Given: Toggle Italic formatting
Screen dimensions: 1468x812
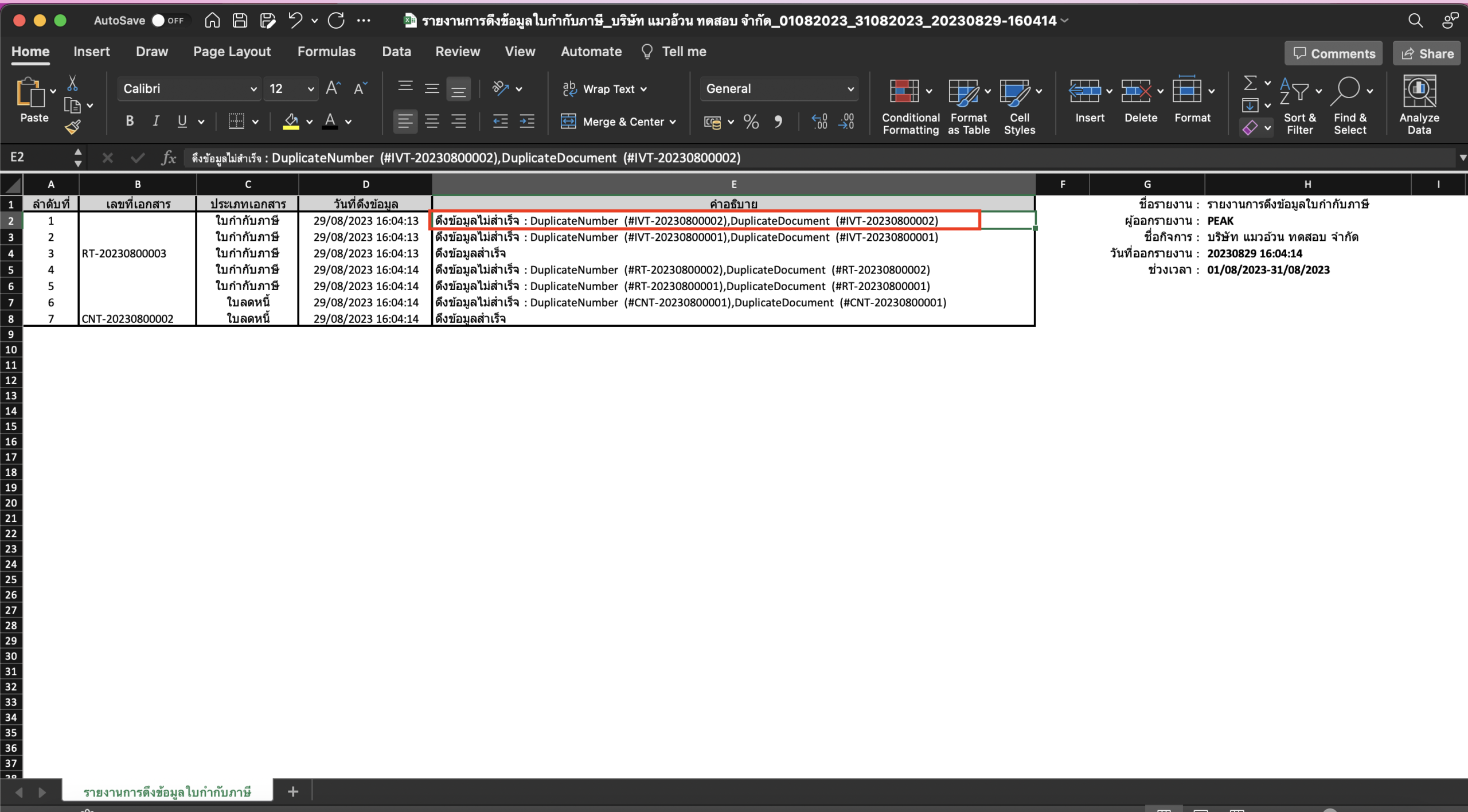Looking at the screenshot, I should 155,121.
